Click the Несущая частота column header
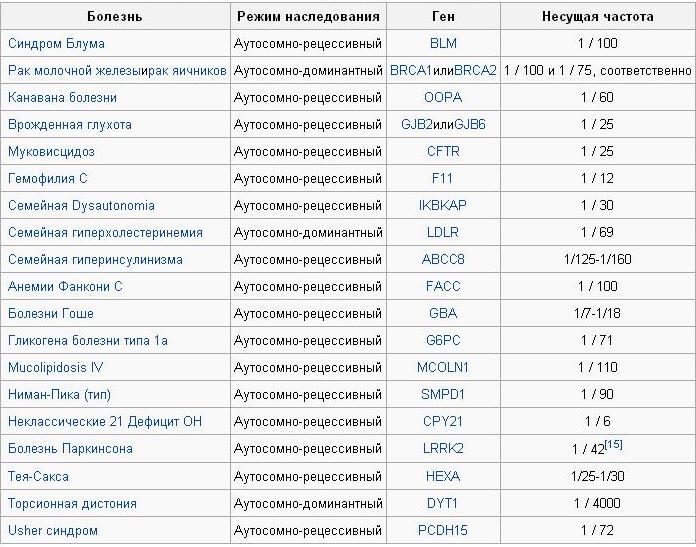 pyautogui.click(x=598, y=17)
